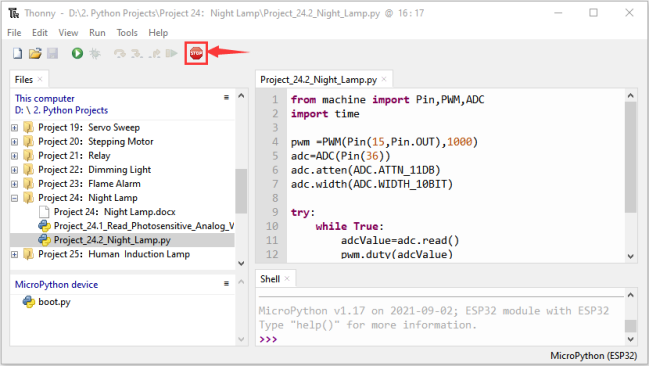Close the Project_24.2_Night_Lamp.py editor tab
Viewport: 650px width, 366px height.
click(384, 79)
